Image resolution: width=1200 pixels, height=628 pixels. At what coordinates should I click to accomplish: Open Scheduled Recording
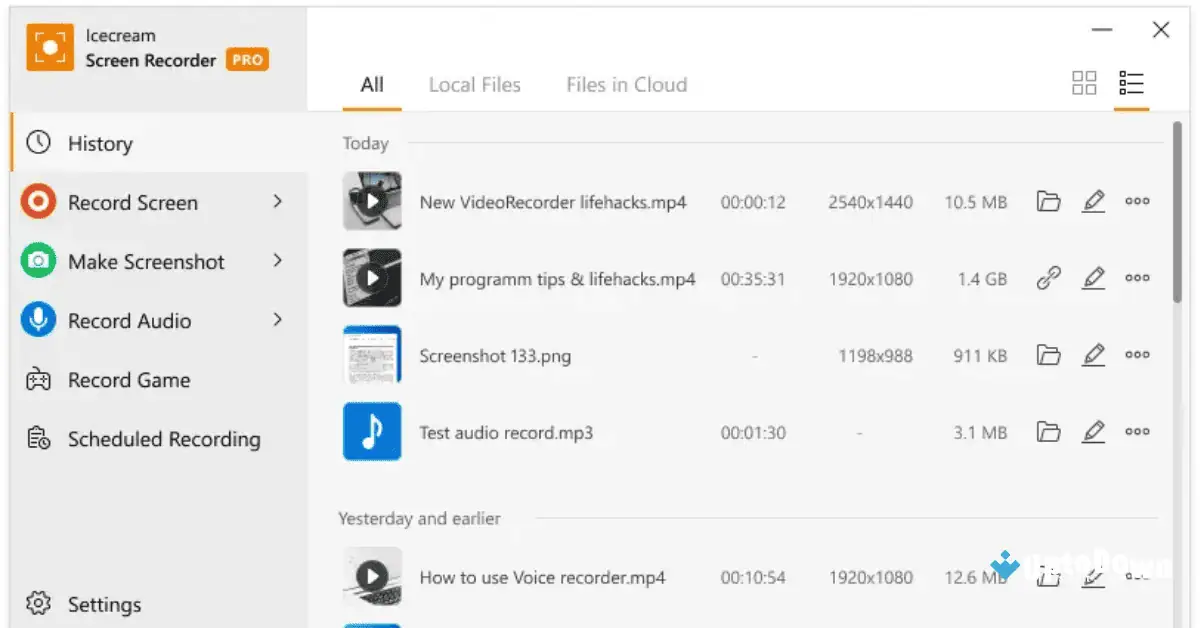(x=162, y=439)
